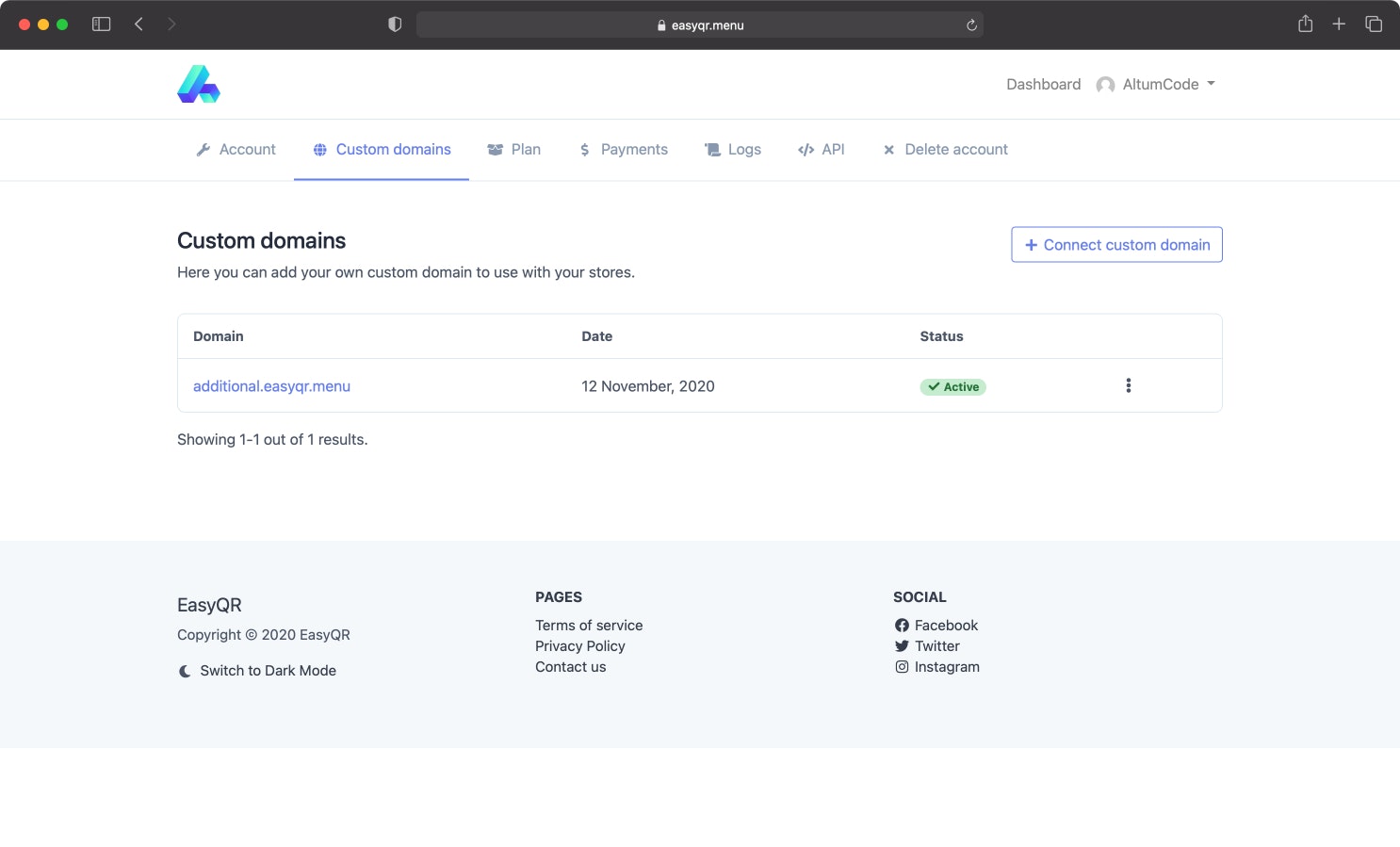Toggle Safari sidebar icon

pyautogui.click(x=101, y=24)
